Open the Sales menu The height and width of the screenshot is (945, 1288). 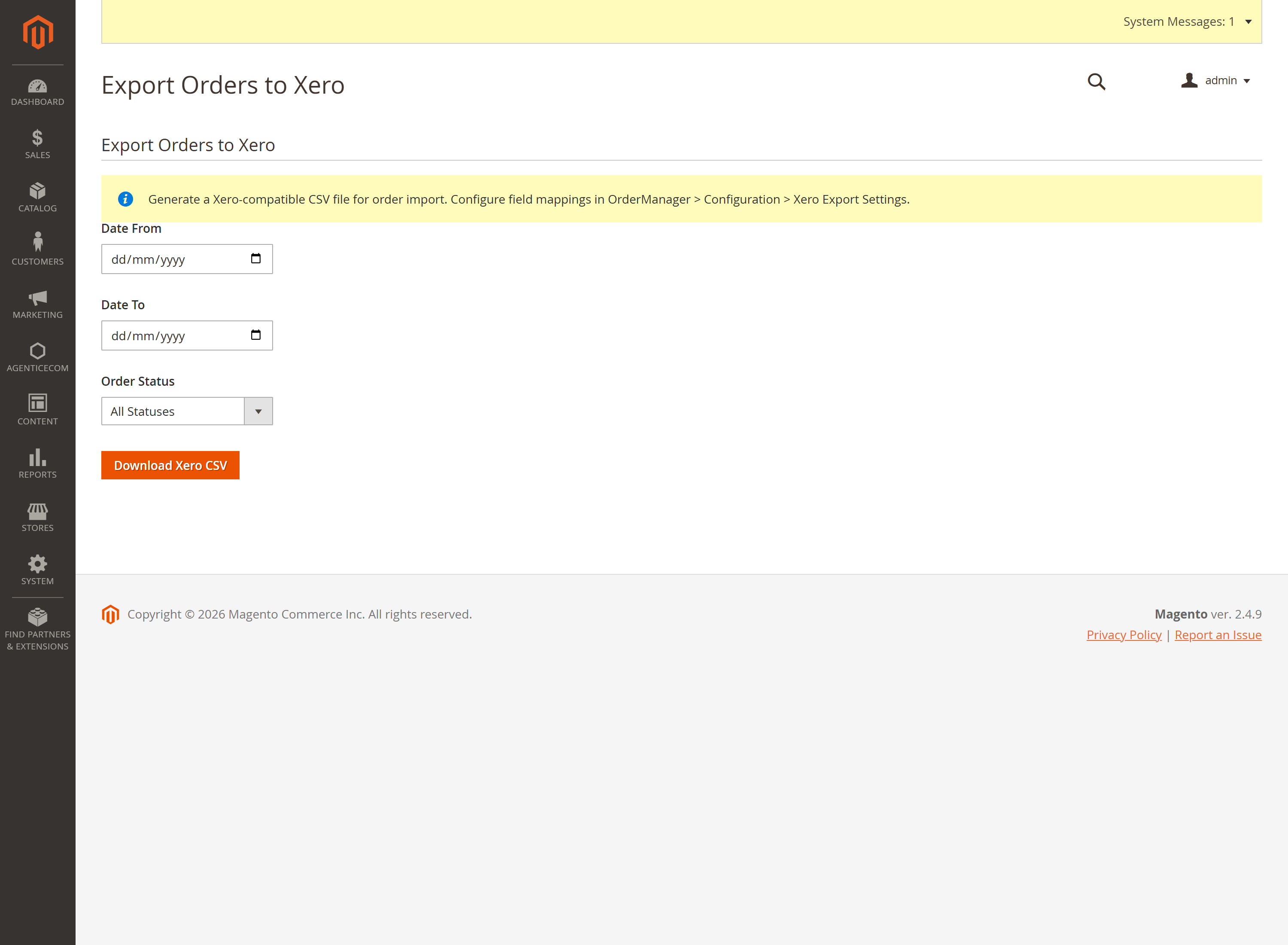tap(38, 144)
